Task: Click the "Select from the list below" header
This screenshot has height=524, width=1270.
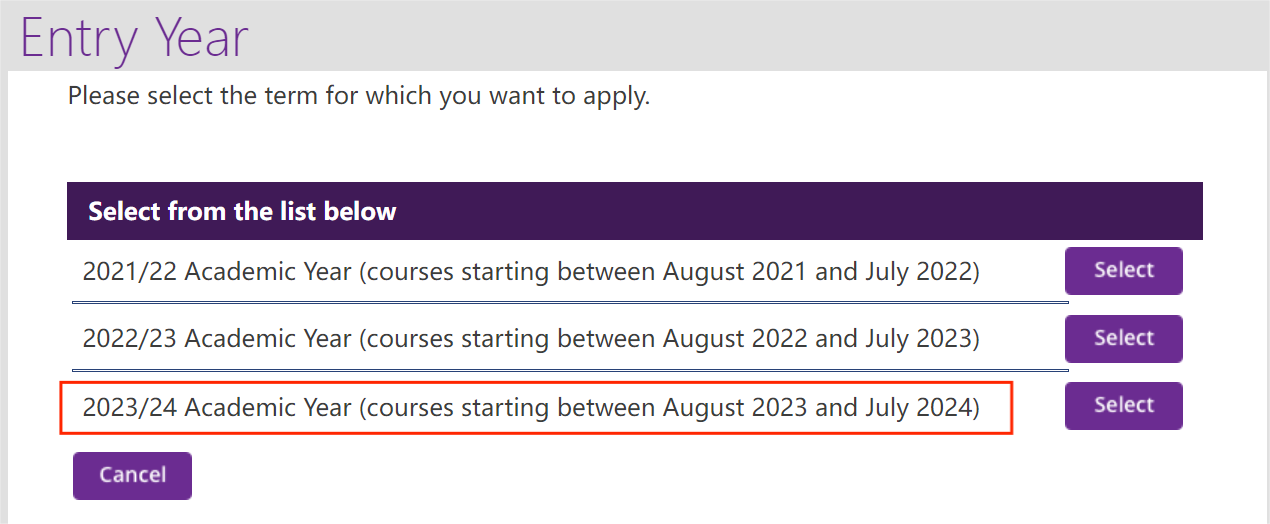Action: point(242,211)
